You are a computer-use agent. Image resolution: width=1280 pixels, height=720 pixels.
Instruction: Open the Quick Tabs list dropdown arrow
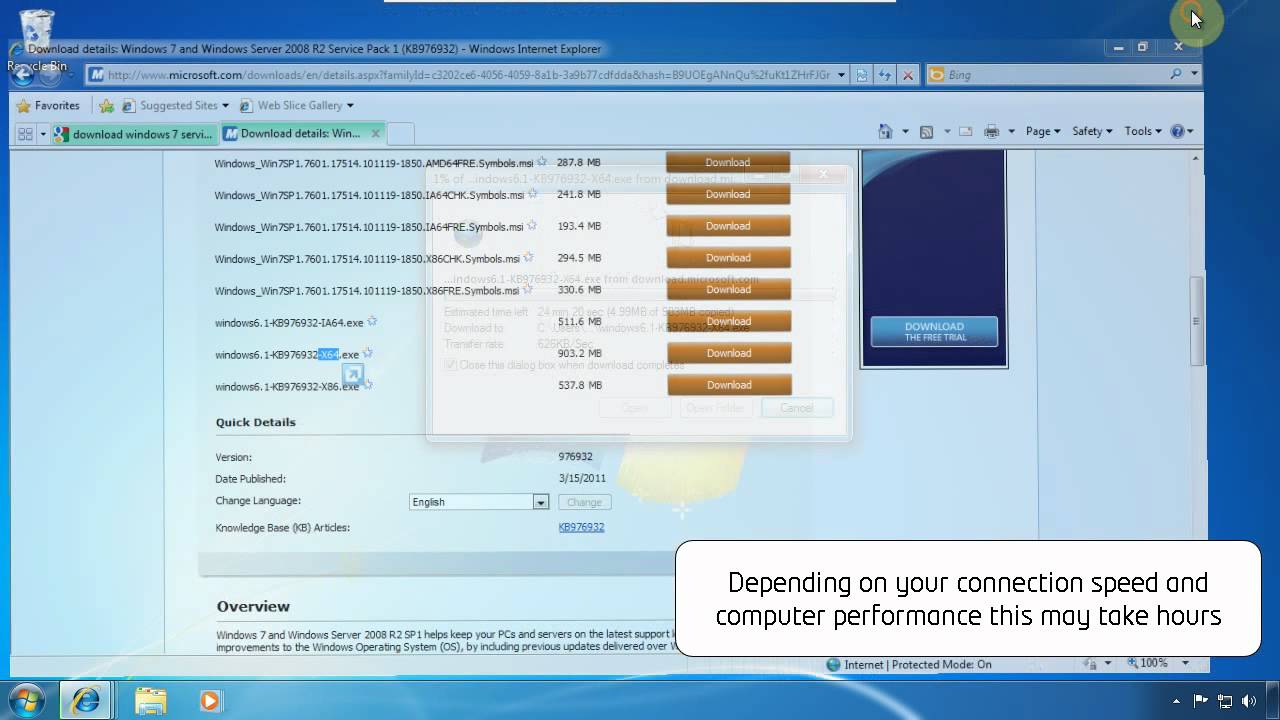click(x=43, y=133)
